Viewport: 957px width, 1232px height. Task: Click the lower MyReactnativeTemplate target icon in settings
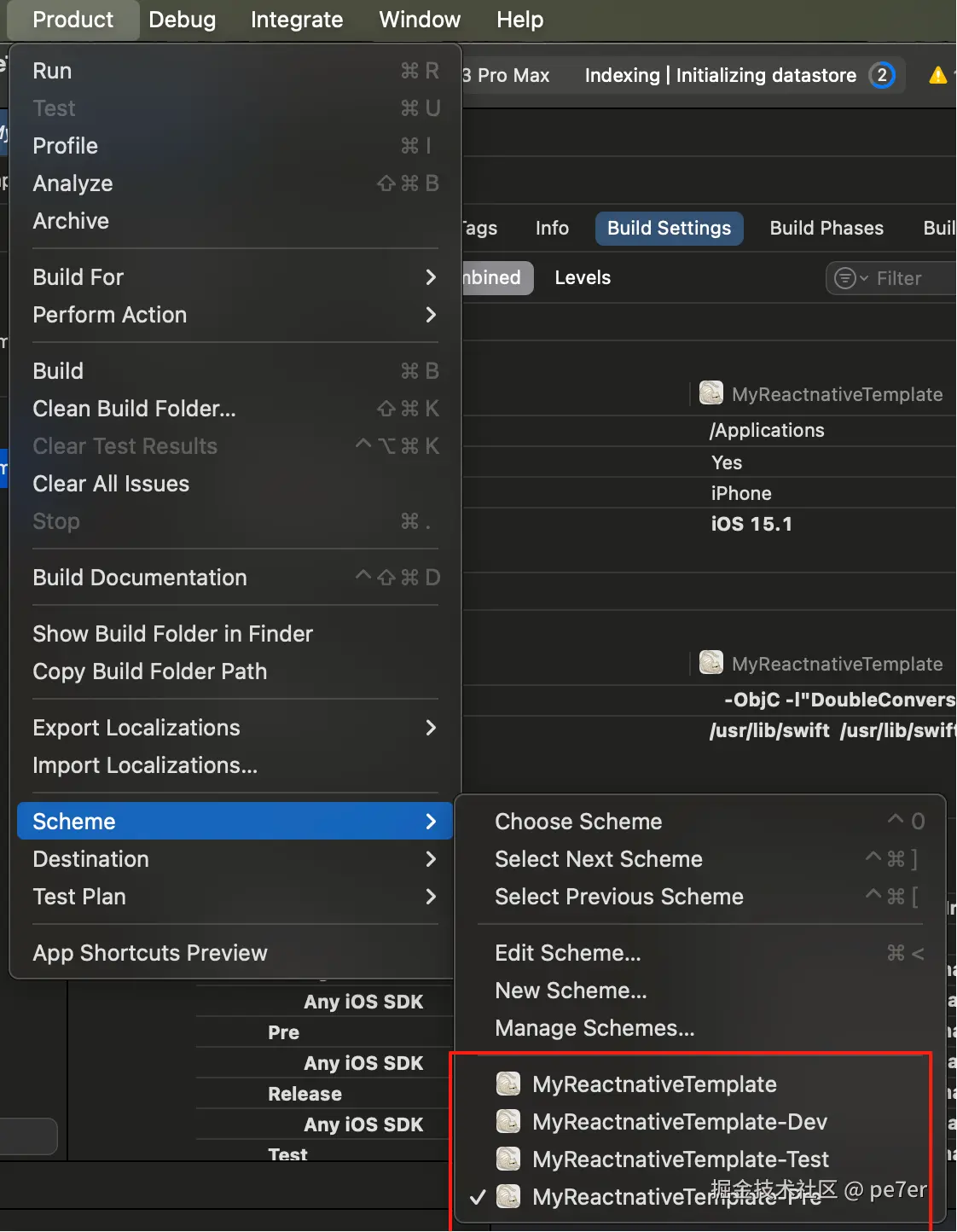[x=710, y=663]
